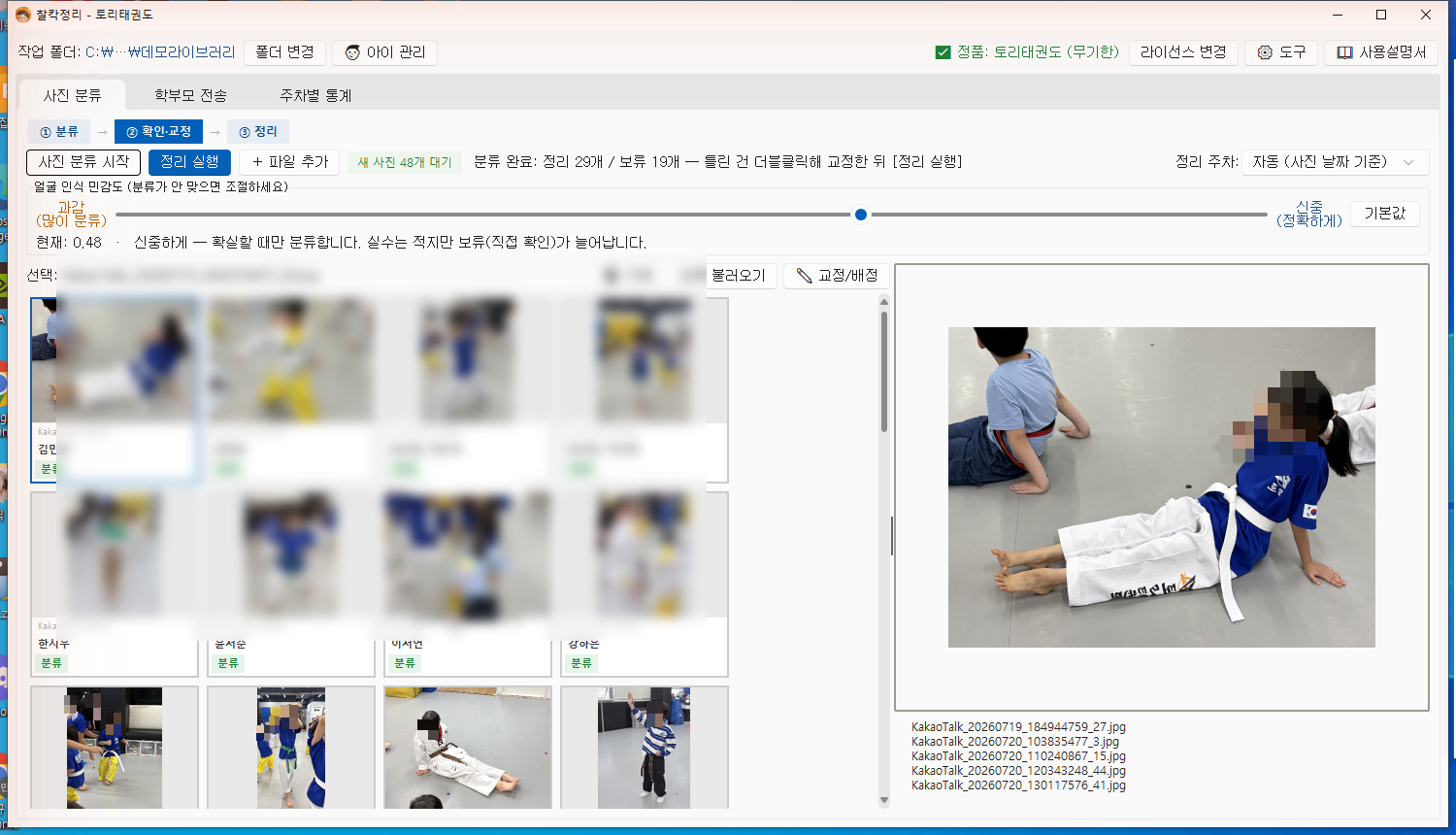Open the 사용설명서 manual book button
This screenshot has width=1456, height=835.
[x=1381, y=52]
